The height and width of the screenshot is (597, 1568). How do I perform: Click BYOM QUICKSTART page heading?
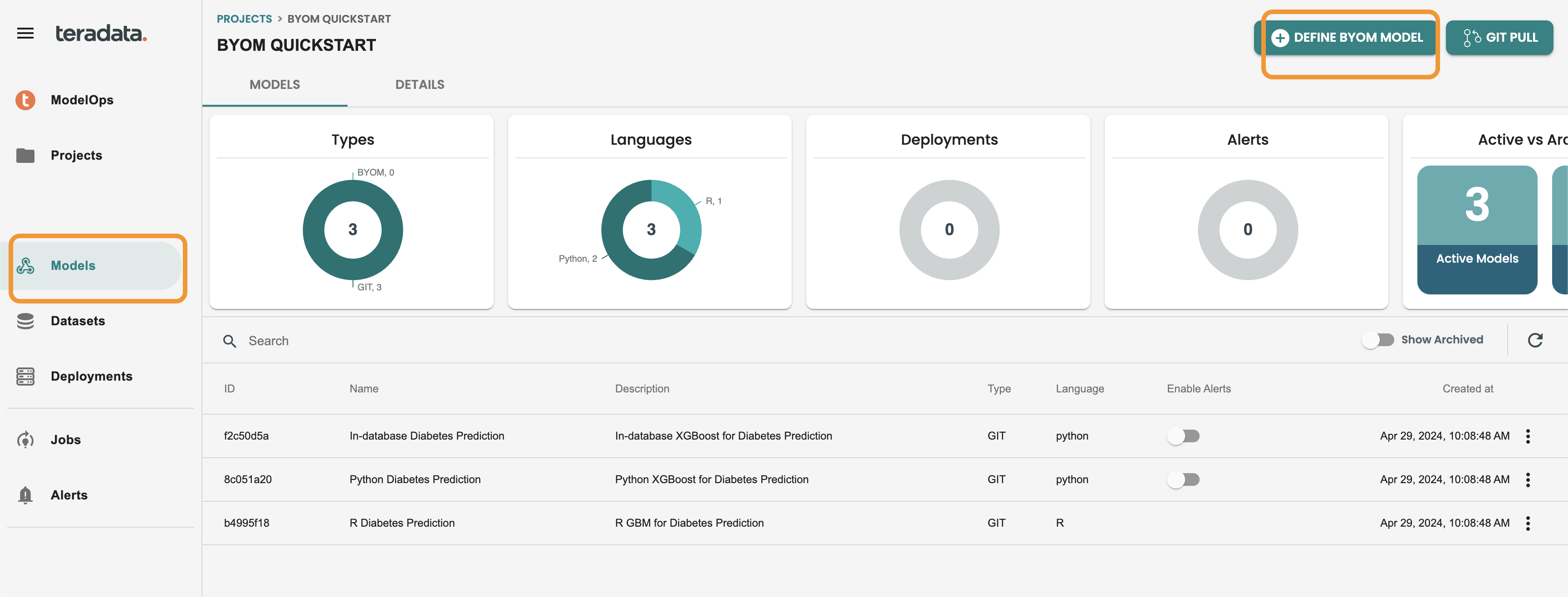(x=296, y=45)
